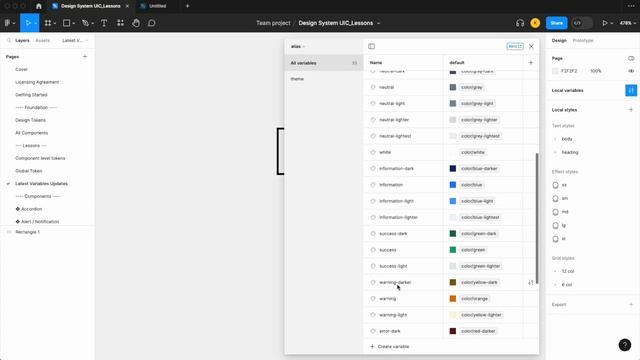
Task: Open the Resources components tool
Action: [x=120, y=23]
